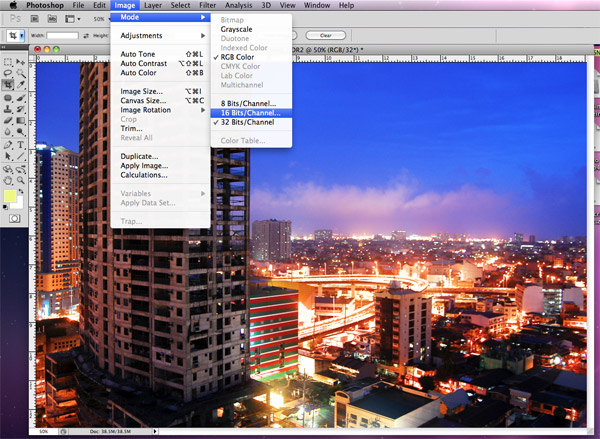This screenshot has height=439, width=600.
Task: Open the Layer menu
Action: [153, 5]
